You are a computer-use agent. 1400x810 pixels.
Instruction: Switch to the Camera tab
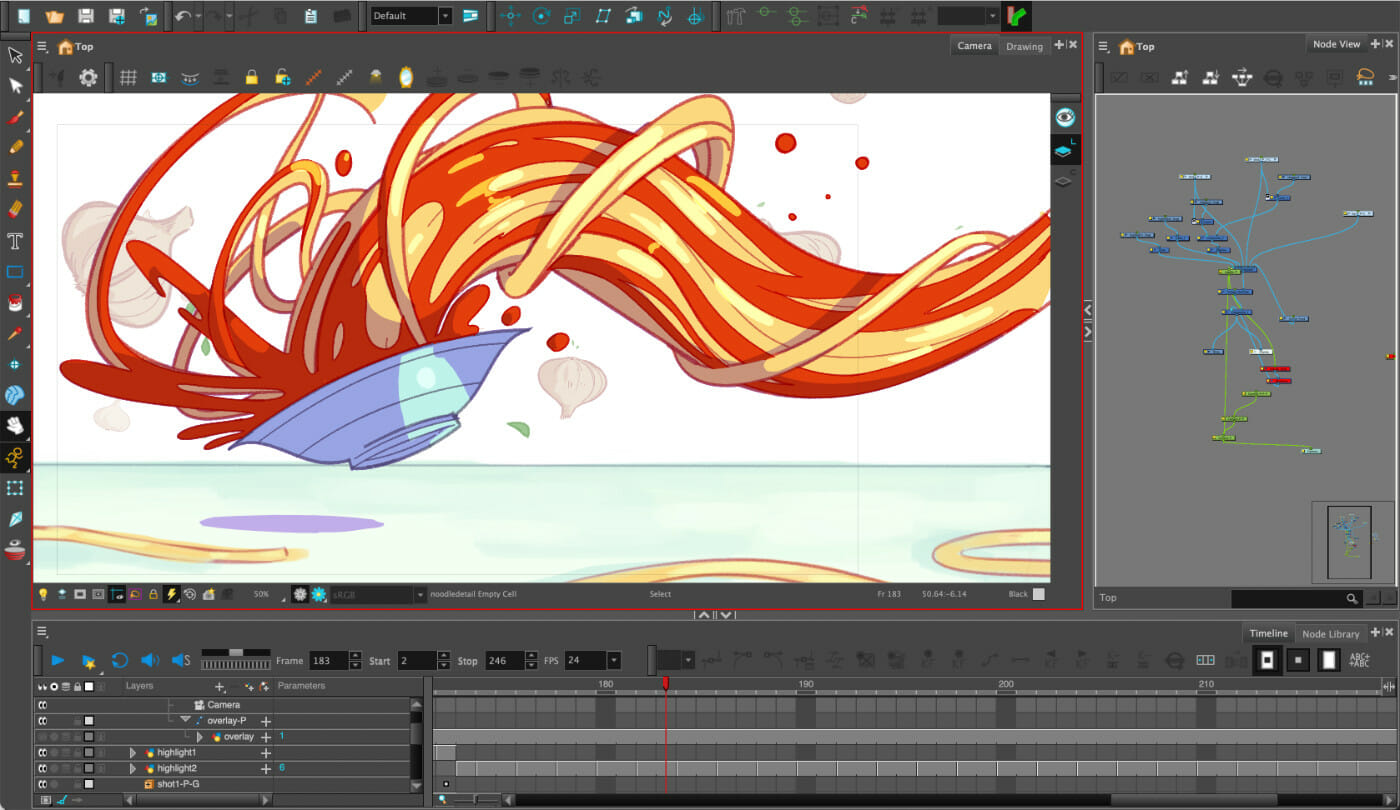tap(974, 45)
